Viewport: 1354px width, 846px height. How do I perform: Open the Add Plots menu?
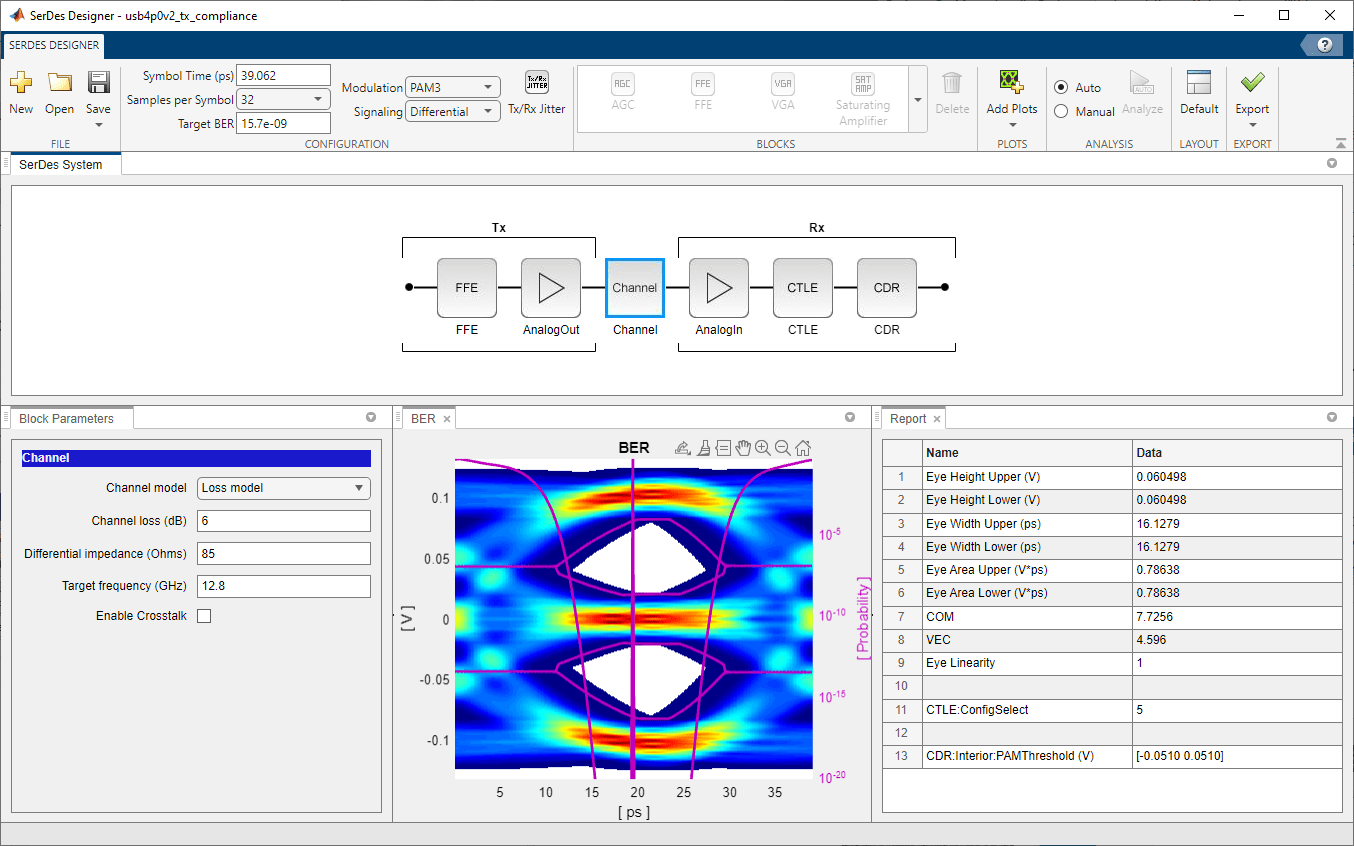(1012, 108)
